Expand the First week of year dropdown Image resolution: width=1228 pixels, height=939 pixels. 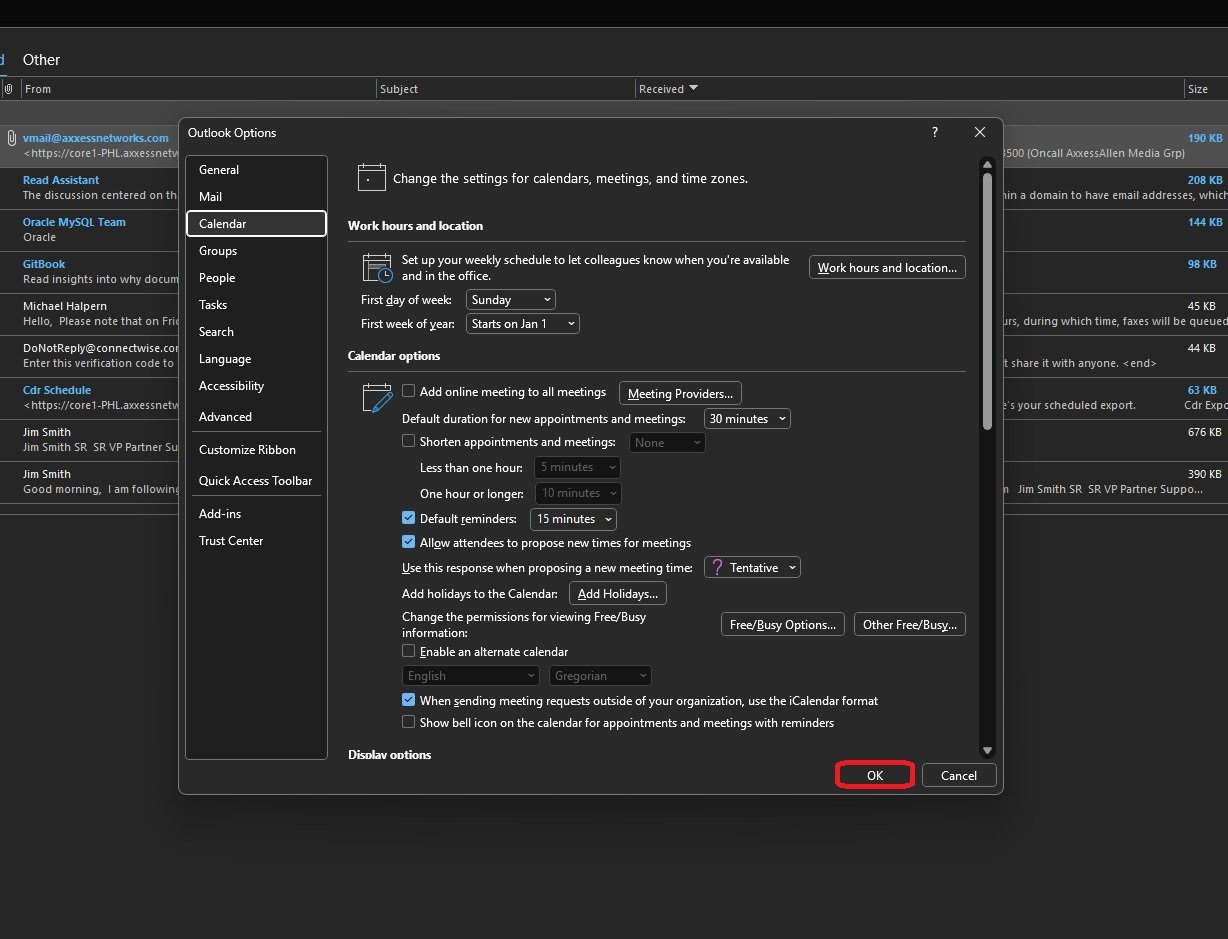coord(522,324)
